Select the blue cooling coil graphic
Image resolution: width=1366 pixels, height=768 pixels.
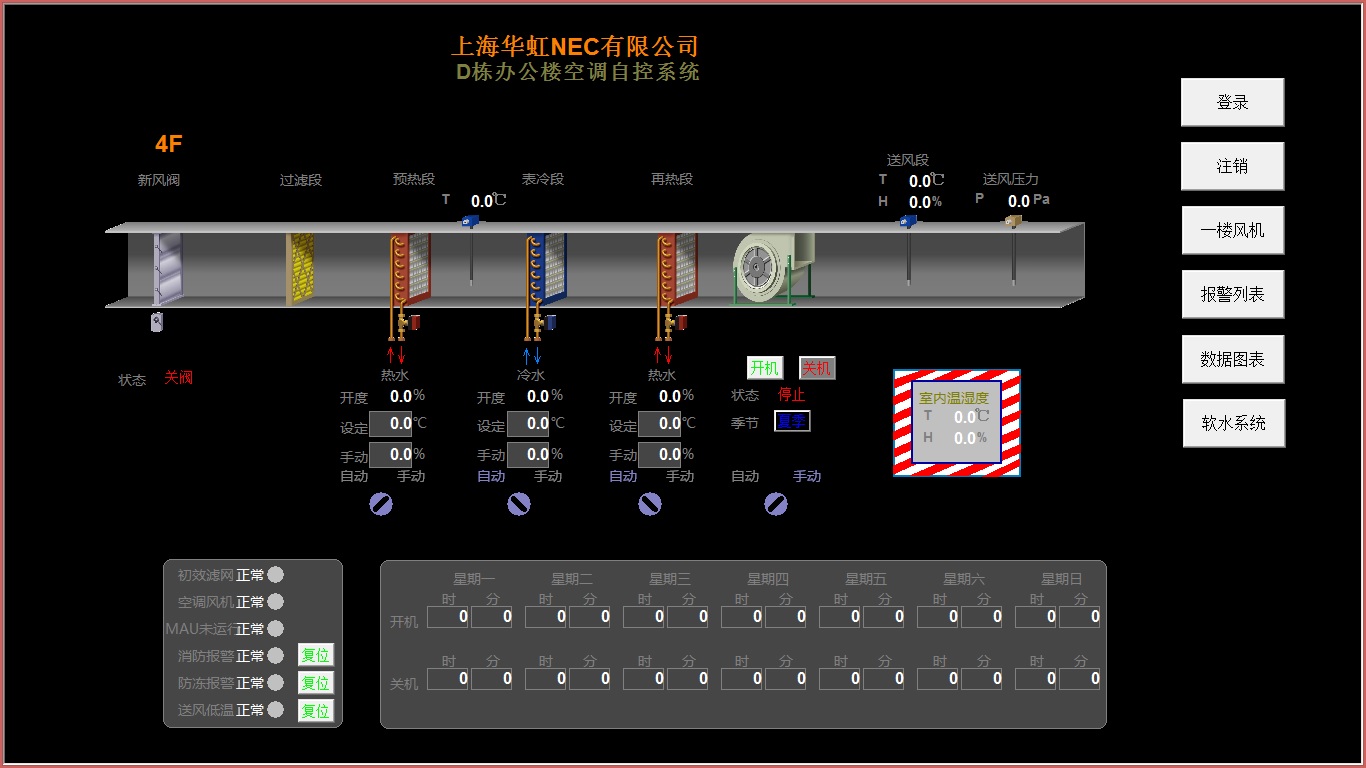[546, 268]
